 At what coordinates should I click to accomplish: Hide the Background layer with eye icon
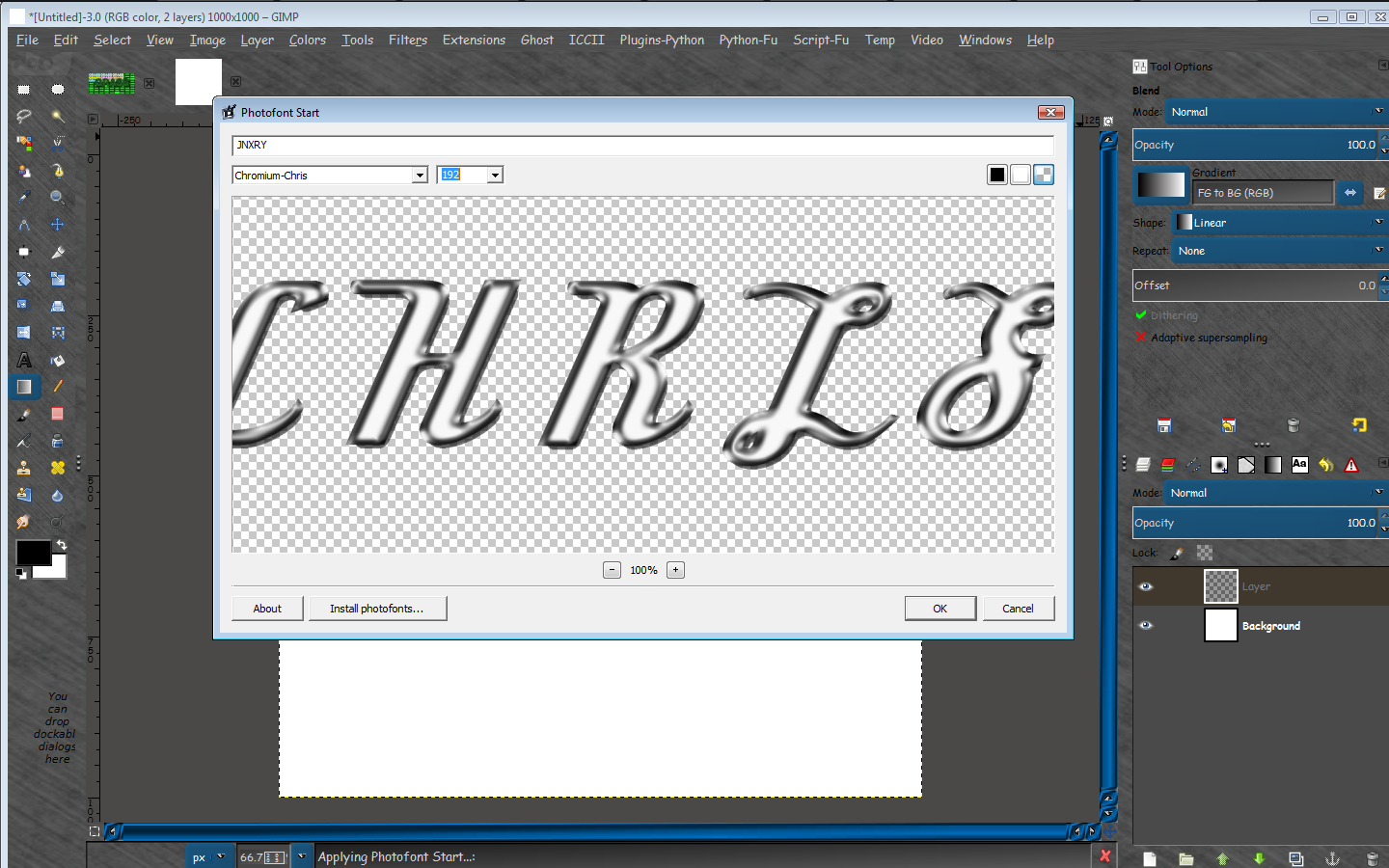(1146, 625)
